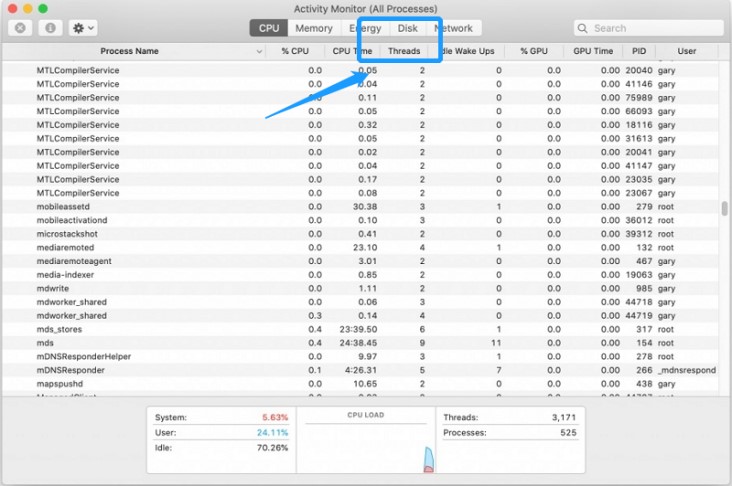
Task: Select the mapspushd process row
Action: [360, 384]
